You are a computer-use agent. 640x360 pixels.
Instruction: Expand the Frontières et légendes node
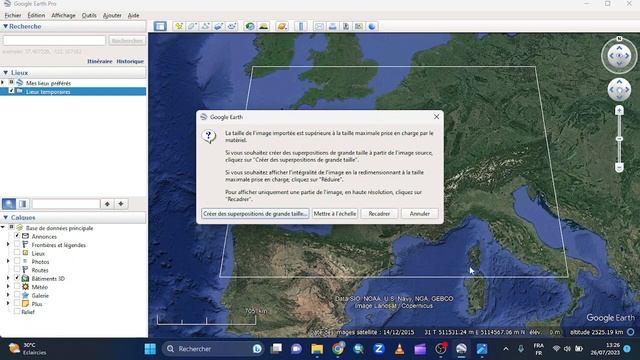8,244
